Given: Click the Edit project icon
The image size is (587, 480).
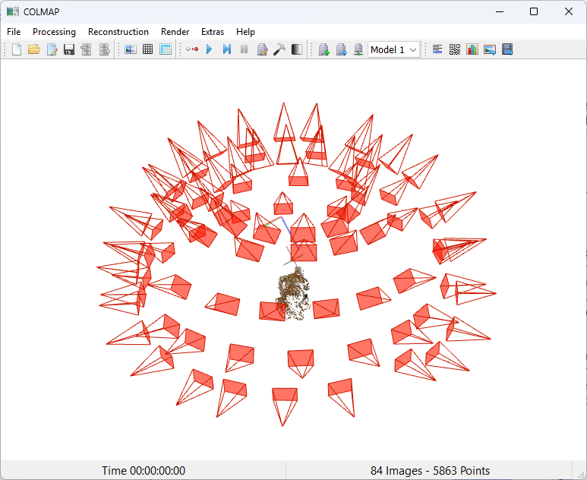Looking at the screenshot, I should [52, 49].
